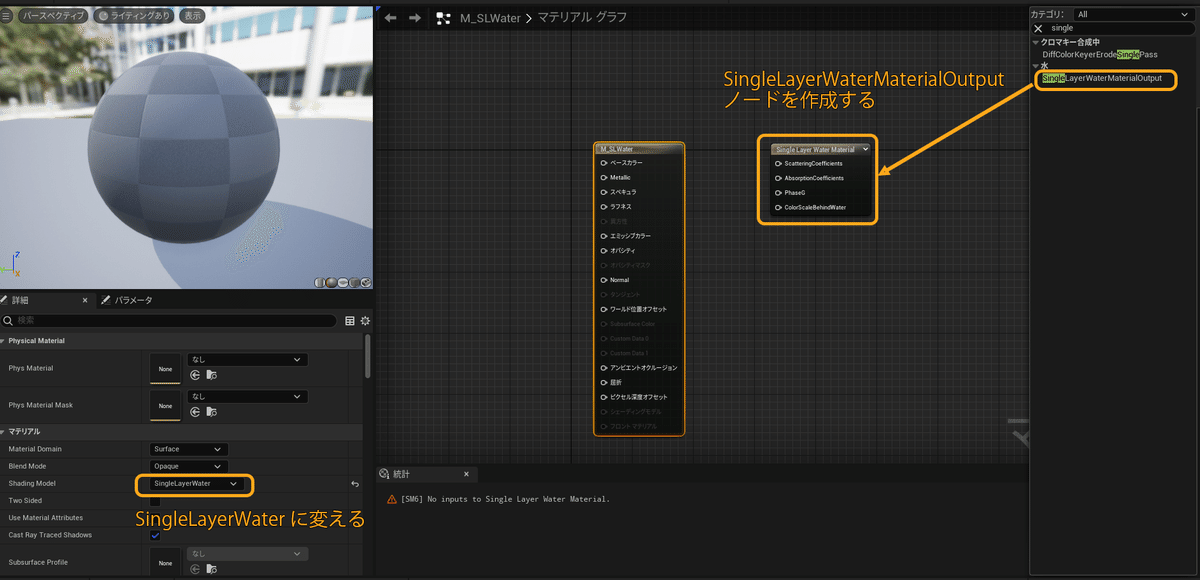Set preview mesh to sphere shape

click(x=333, y=283)
